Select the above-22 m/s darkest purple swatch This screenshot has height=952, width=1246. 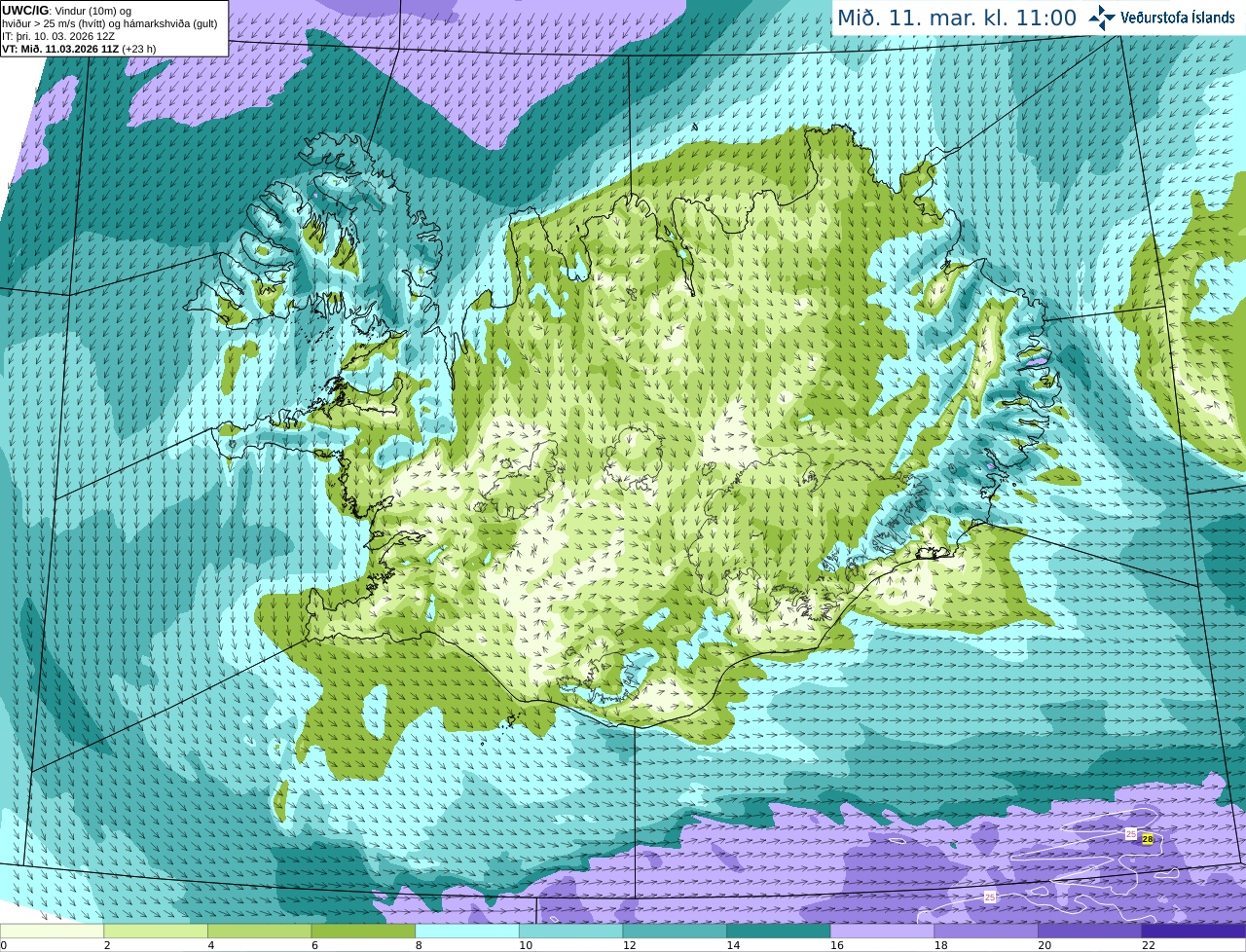(x=1193, y=931)
